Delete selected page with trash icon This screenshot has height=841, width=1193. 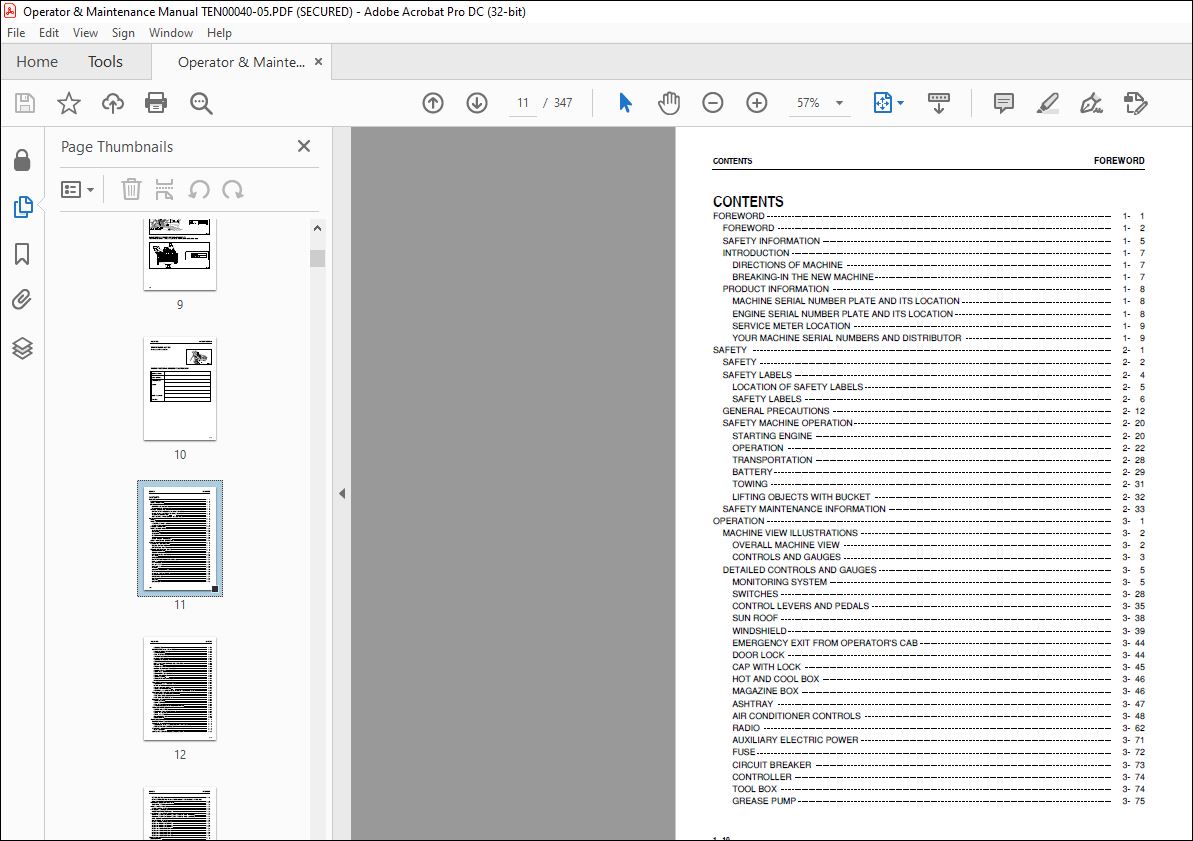131,189
